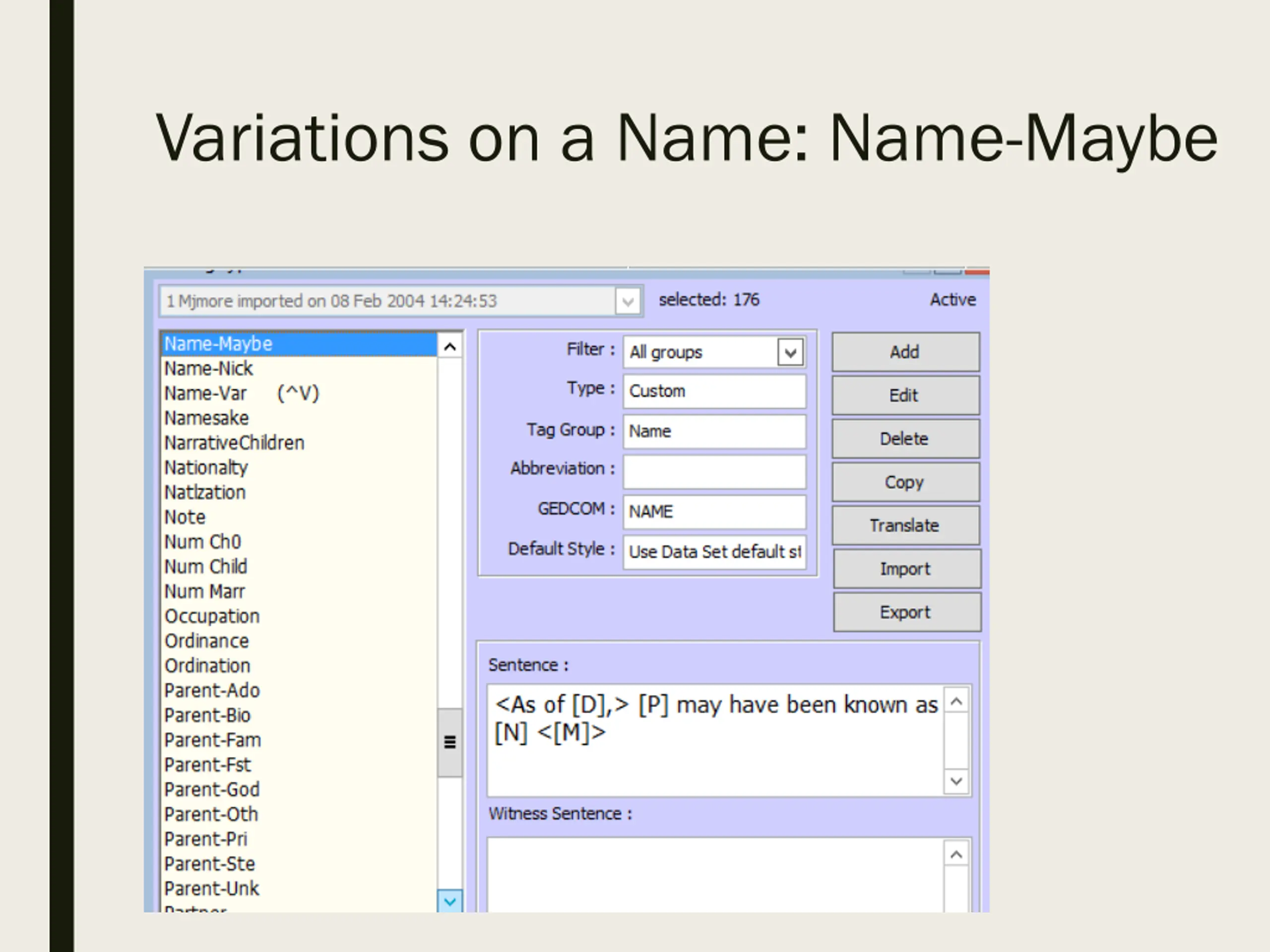
Task: Click the Import button
Action: coord(906,569)
